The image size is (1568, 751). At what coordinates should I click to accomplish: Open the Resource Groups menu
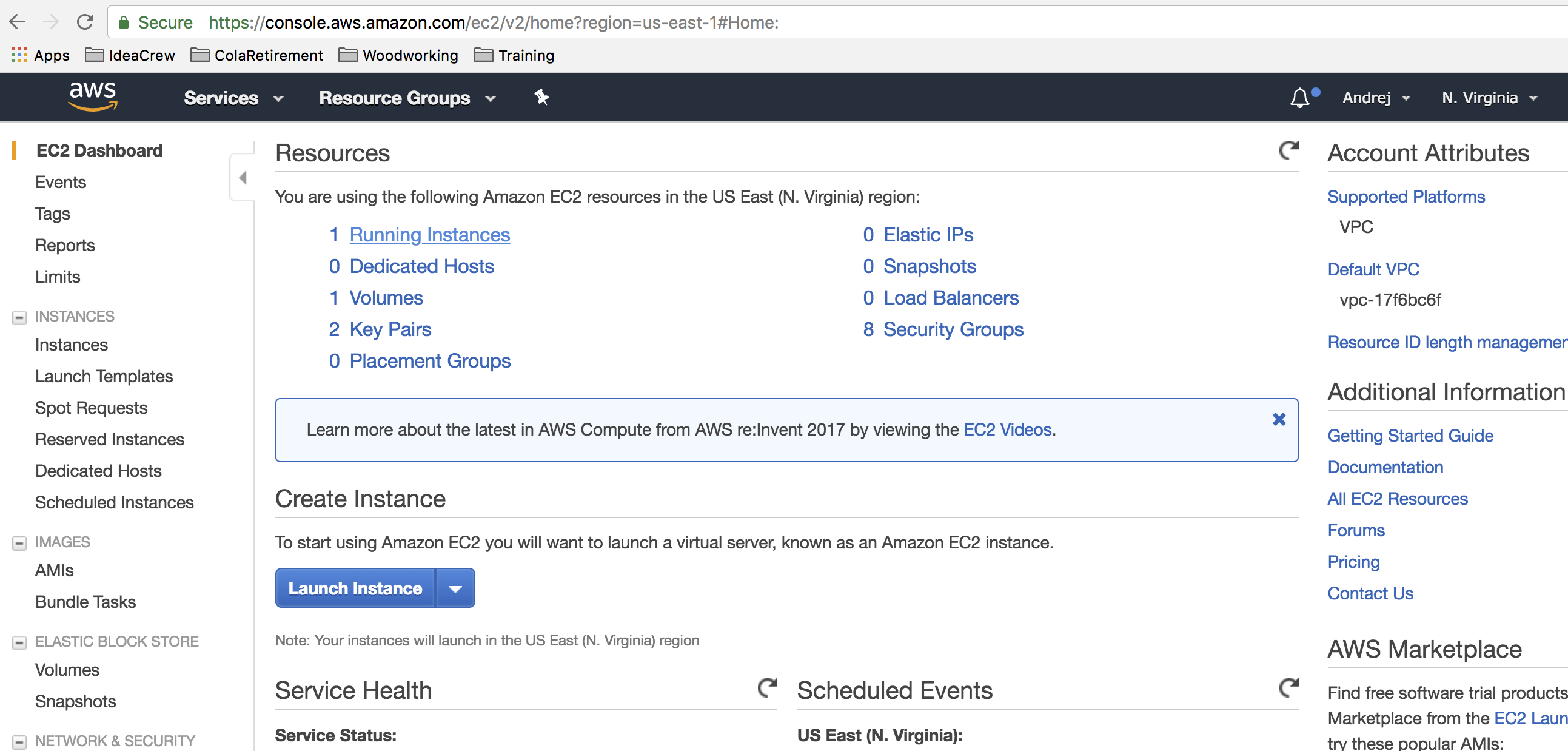407,98
